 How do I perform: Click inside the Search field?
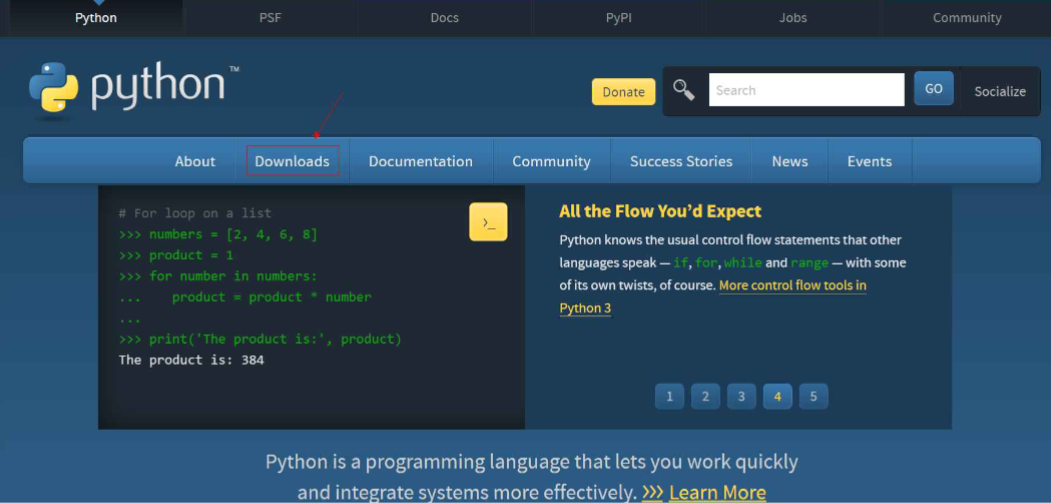tap(807, 90)
